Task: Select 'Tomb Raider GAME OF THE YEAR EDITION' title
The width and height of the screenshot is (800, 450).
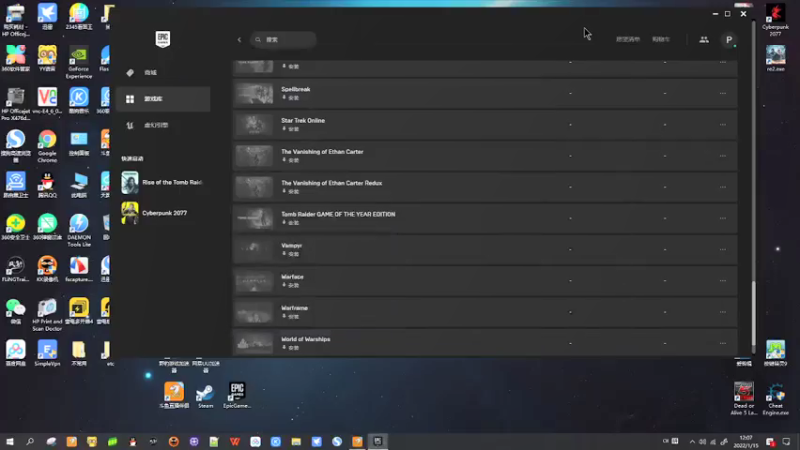Action: coord(338,214)
